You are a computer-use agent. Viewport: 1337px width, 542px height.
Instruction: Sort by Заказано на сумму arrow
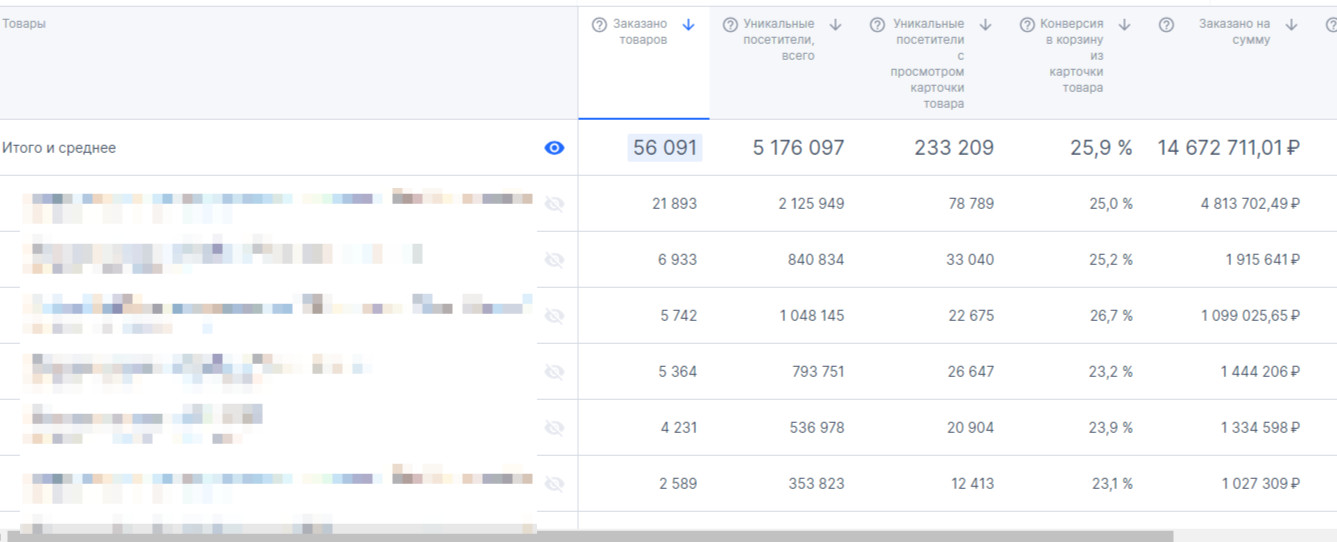tap(1292, 25)
